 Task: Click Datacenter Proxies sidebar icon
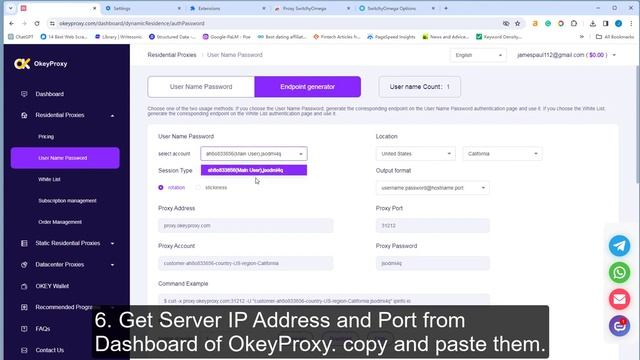pos(24,264)
